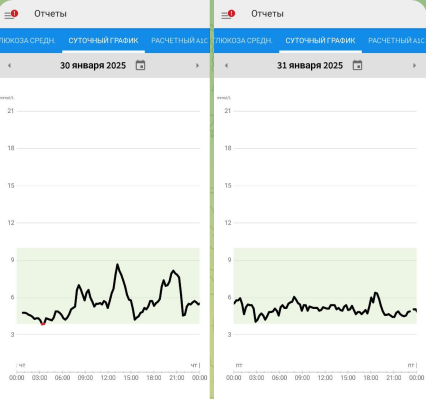Go to previous day from 30 января 2025
426x399 pixels.
pos(9,66)
